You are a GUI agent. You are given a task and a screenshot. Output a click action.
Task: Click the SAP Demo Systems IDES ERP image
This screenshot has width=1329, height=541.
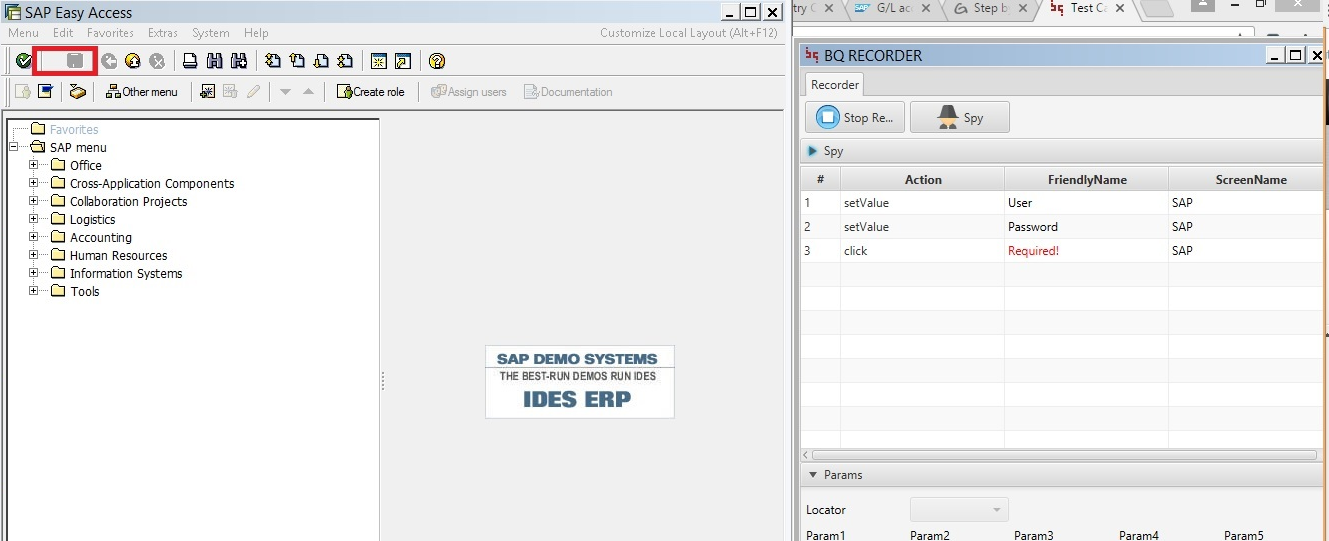click(x=580, y=382)
